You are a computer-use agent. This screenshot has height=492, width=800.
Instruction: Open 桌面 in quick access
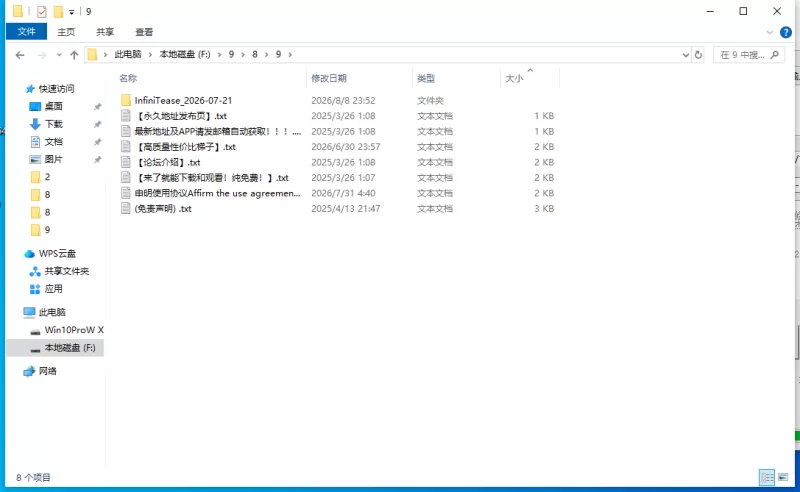[x=53, y=106]
